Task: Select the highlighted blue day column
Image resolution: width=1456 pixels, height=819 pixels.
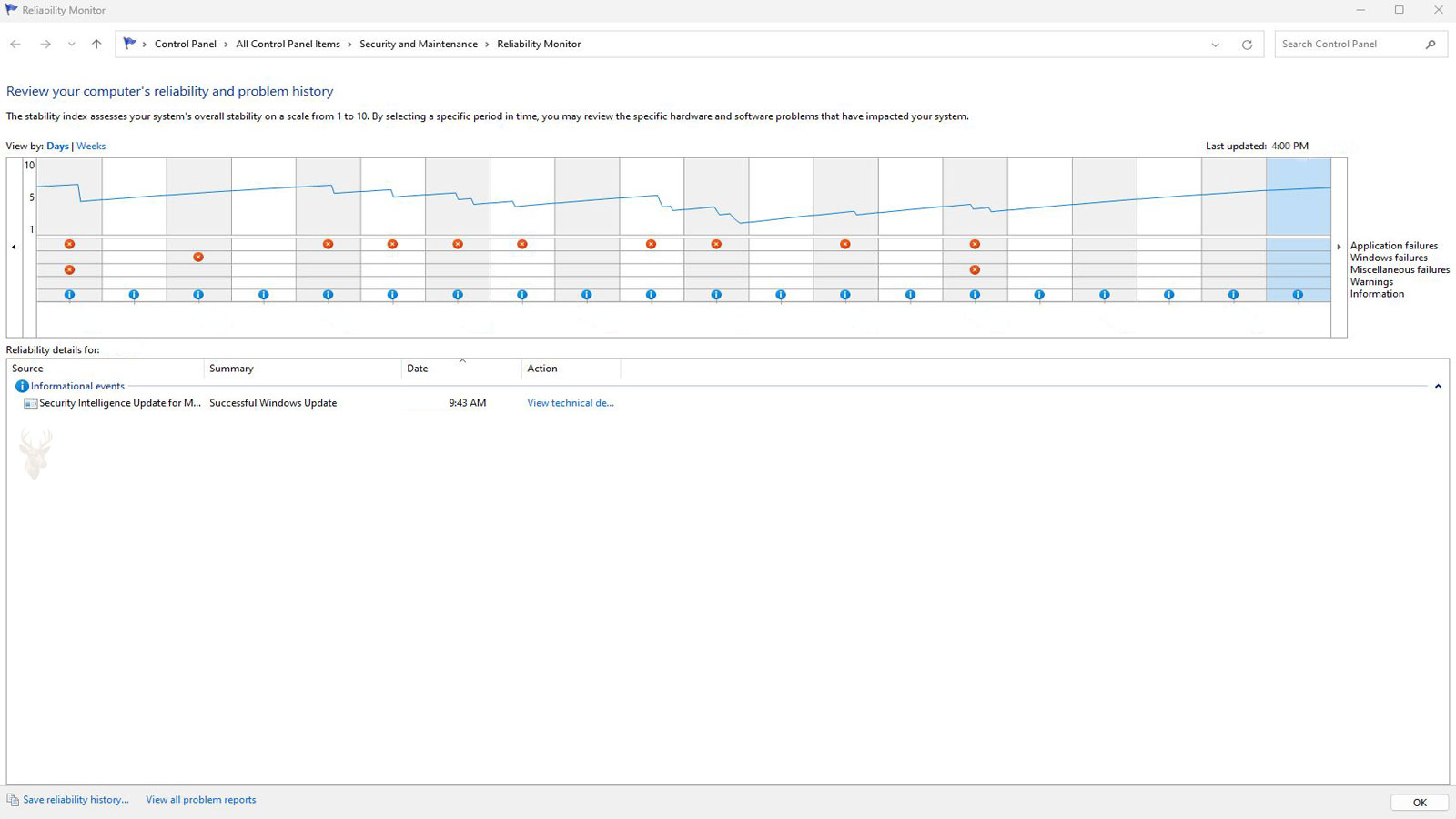Action: click(x=1299, y=229)
